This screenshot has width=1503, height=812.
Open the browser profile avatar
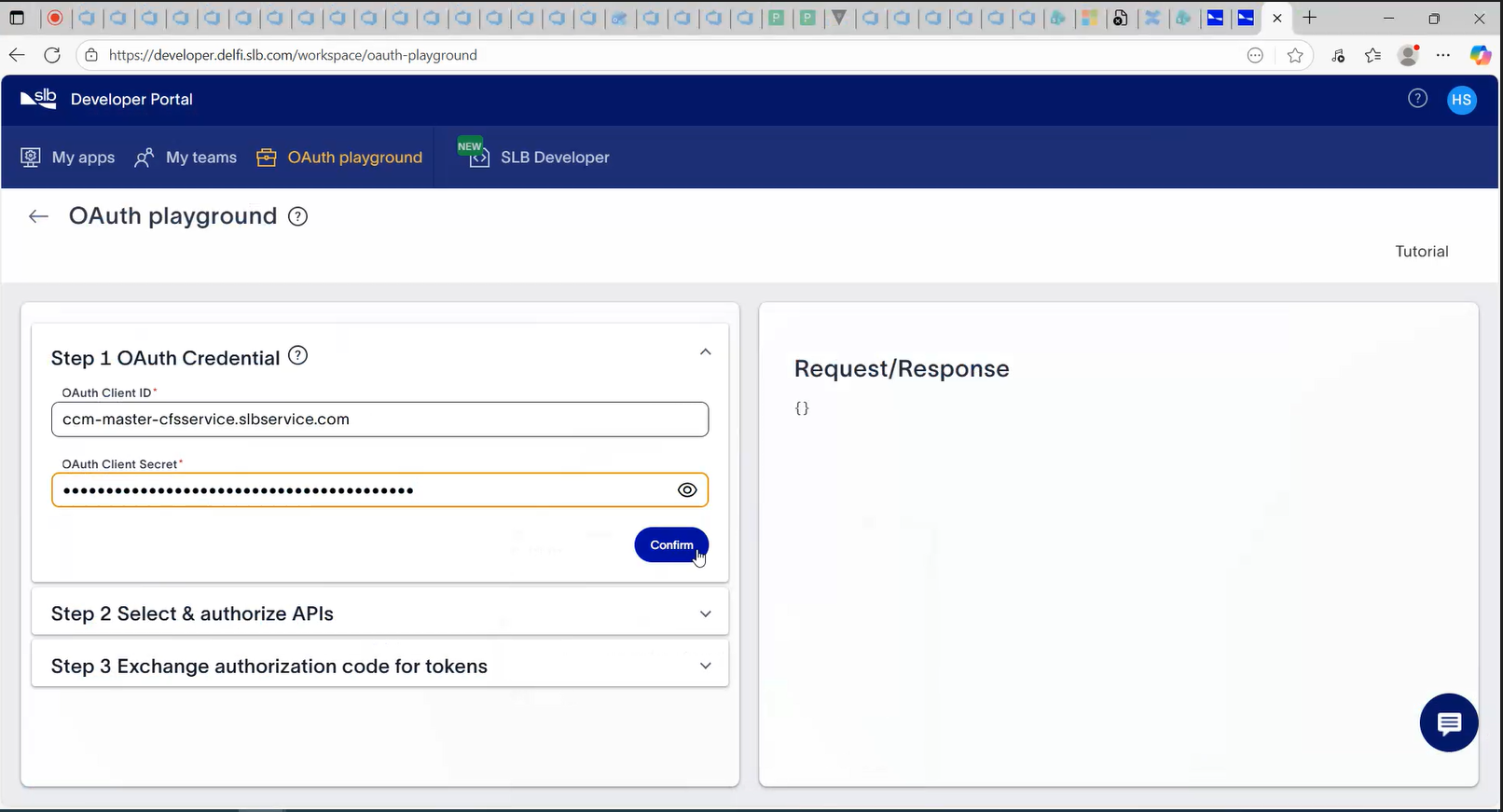(x=1409, y=55)
